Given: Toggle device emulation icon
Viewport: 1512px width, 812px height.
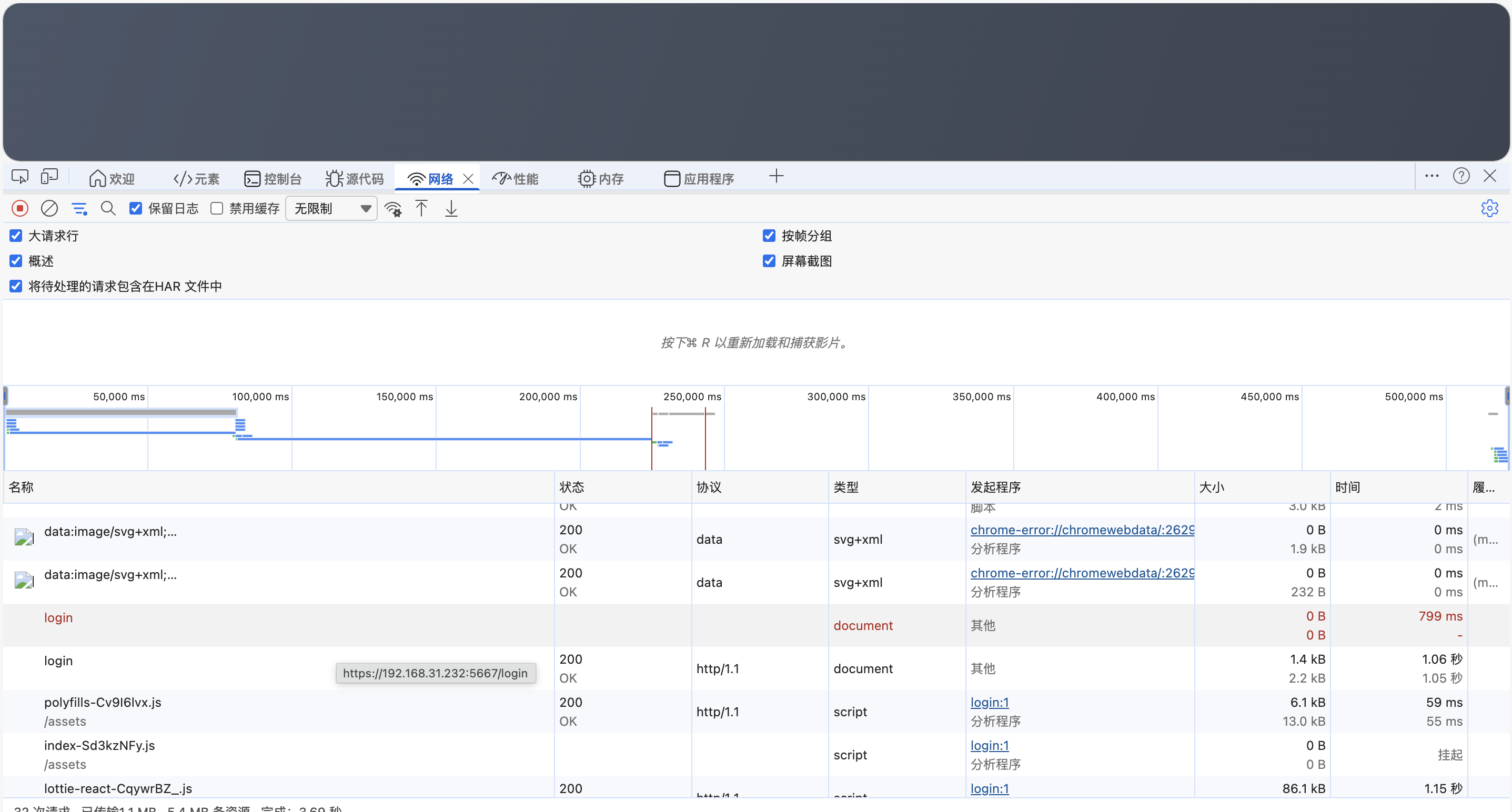Looking at the screenshot, I should point(49,176).
